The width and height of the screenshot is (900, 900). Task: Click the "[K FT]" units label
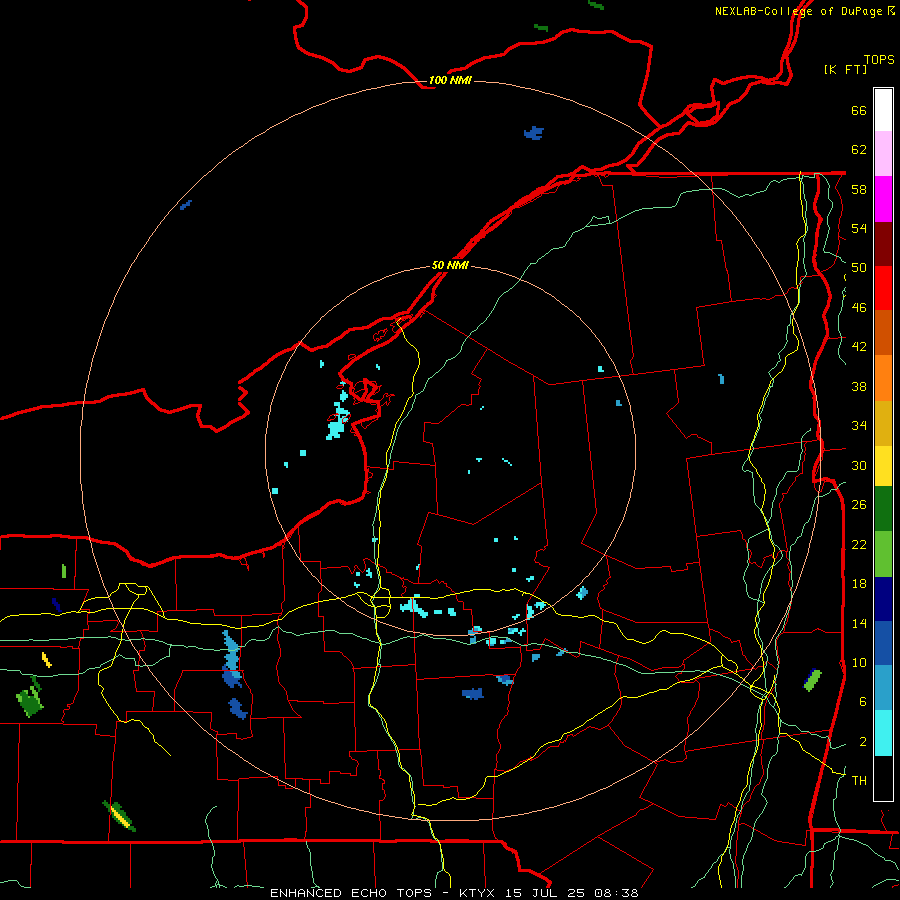coord(845,69)
